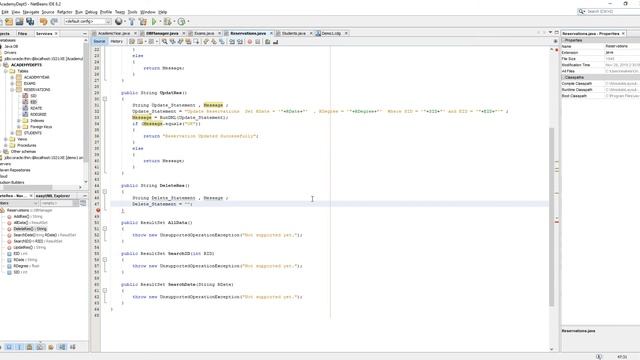Switch editor to Source view
Image resolution: width=640 pixels, height=360 pixels.
tap(99, 42)
